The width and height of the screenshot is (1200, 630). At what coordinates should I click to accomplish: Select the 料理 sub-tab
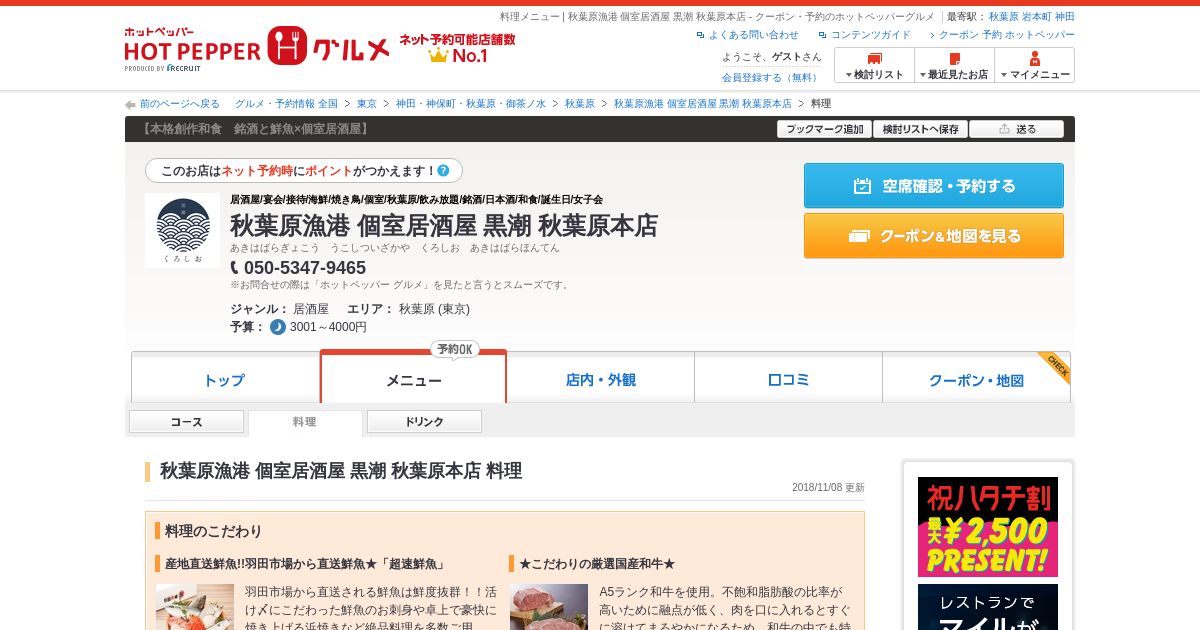click(x=305, y=422)
